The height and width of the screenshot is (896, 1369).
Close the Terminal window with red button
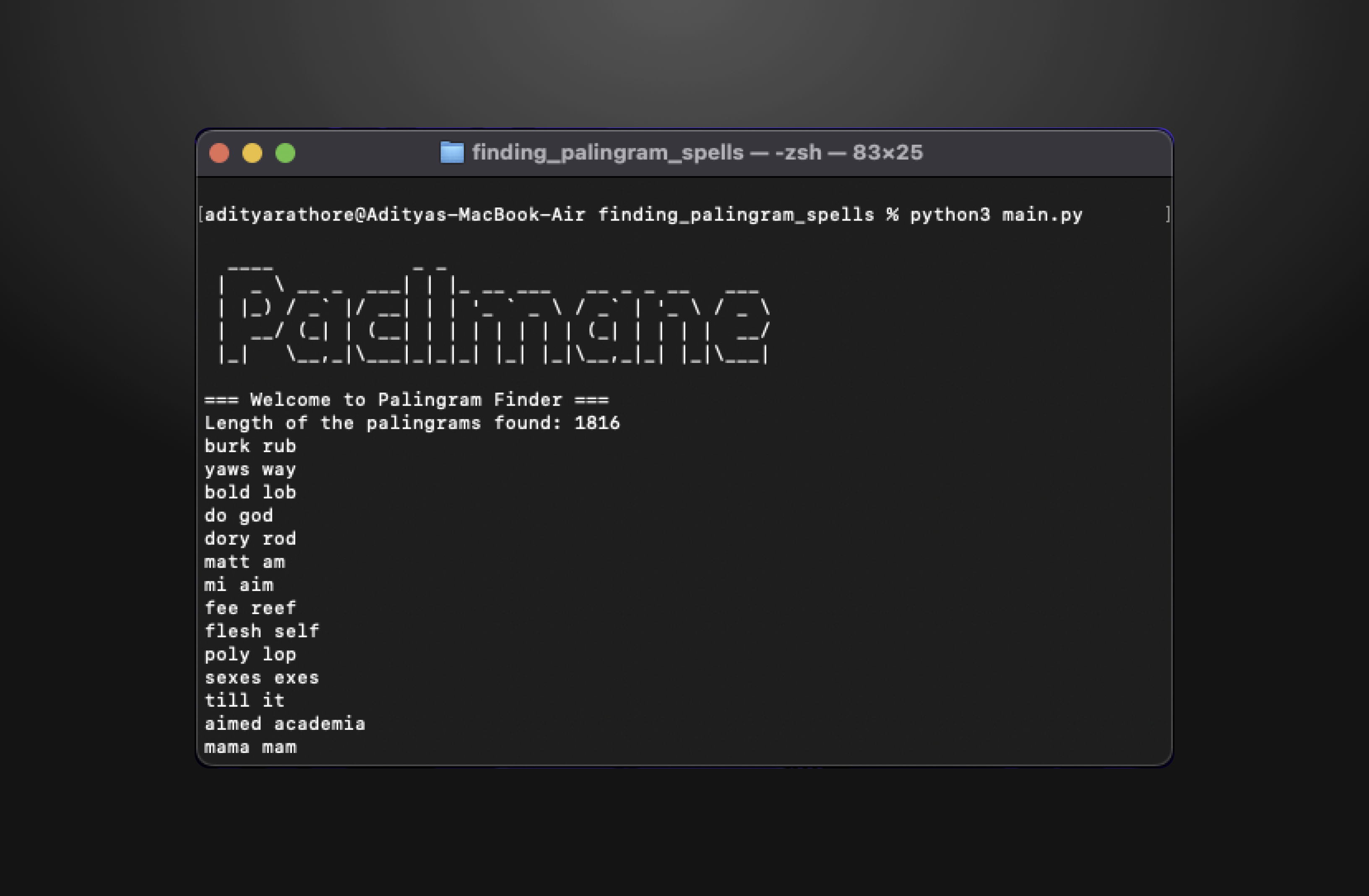tap(219, 153)
